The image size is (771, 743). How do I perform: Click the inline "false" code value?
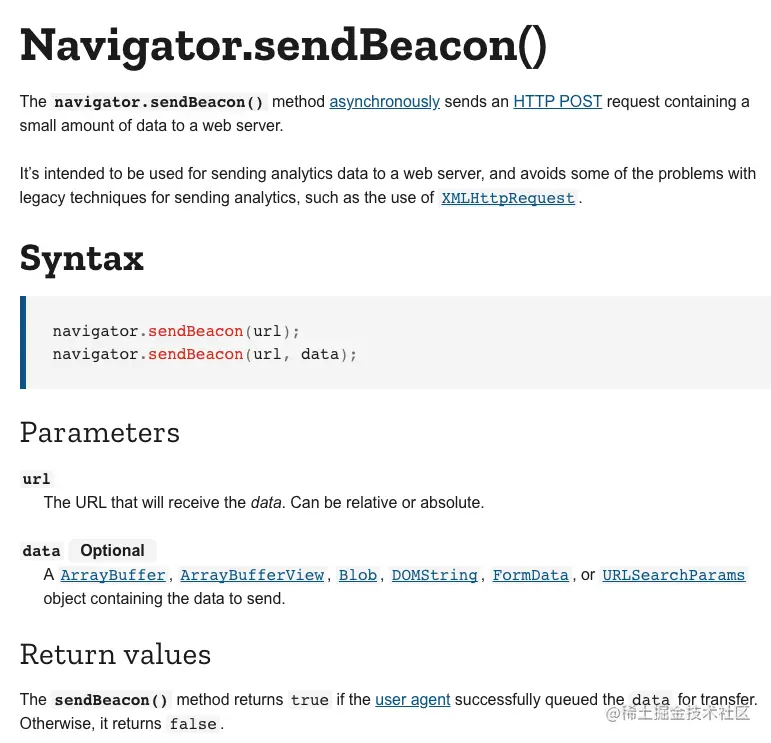pos(193,724)
